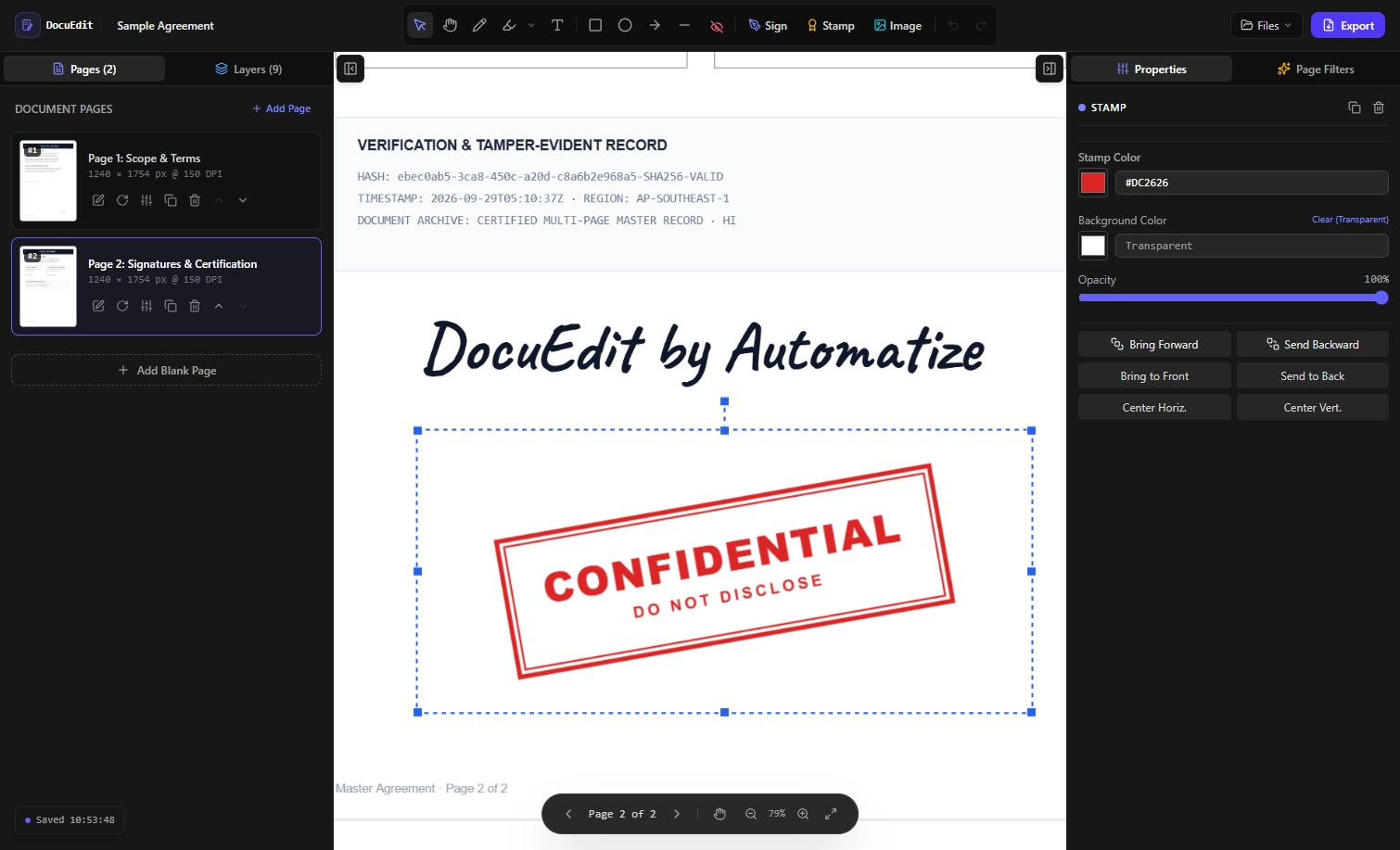Image resolution: width=1400 pixels, height=850 pixels.
Task: Click Bring Forward button
Action: [x=1154, y=344]
